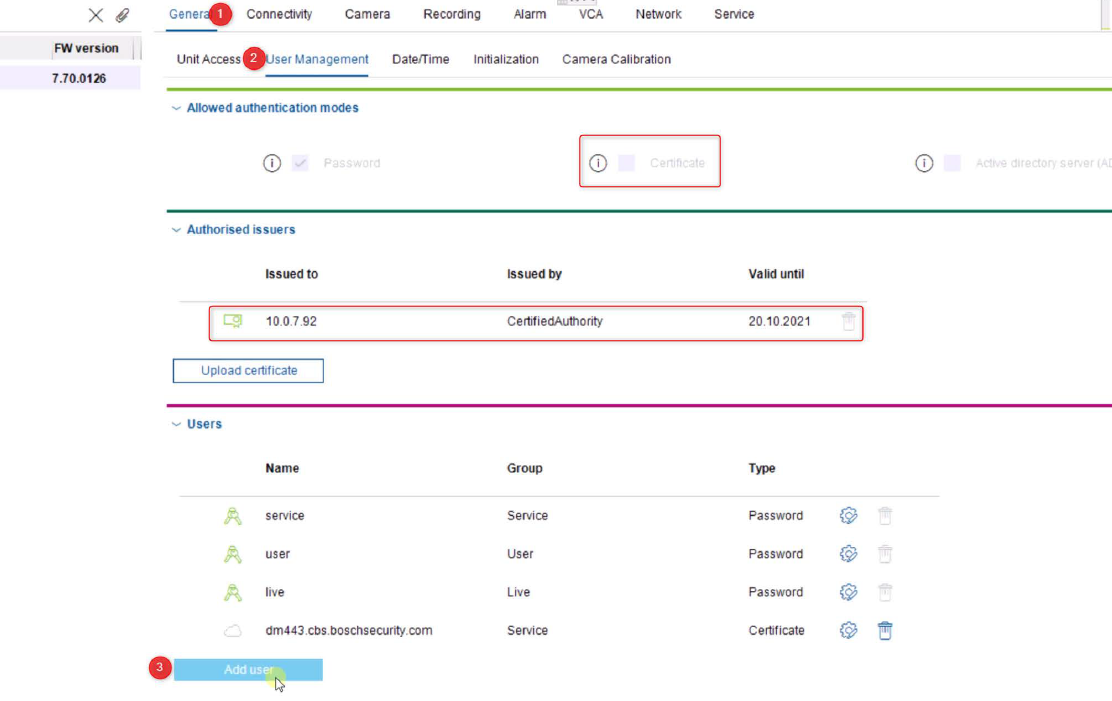1112x701 pixels.
Task: Collapse the Authorised issuers section
Action: pyautogui.click(x=177, y=230)
